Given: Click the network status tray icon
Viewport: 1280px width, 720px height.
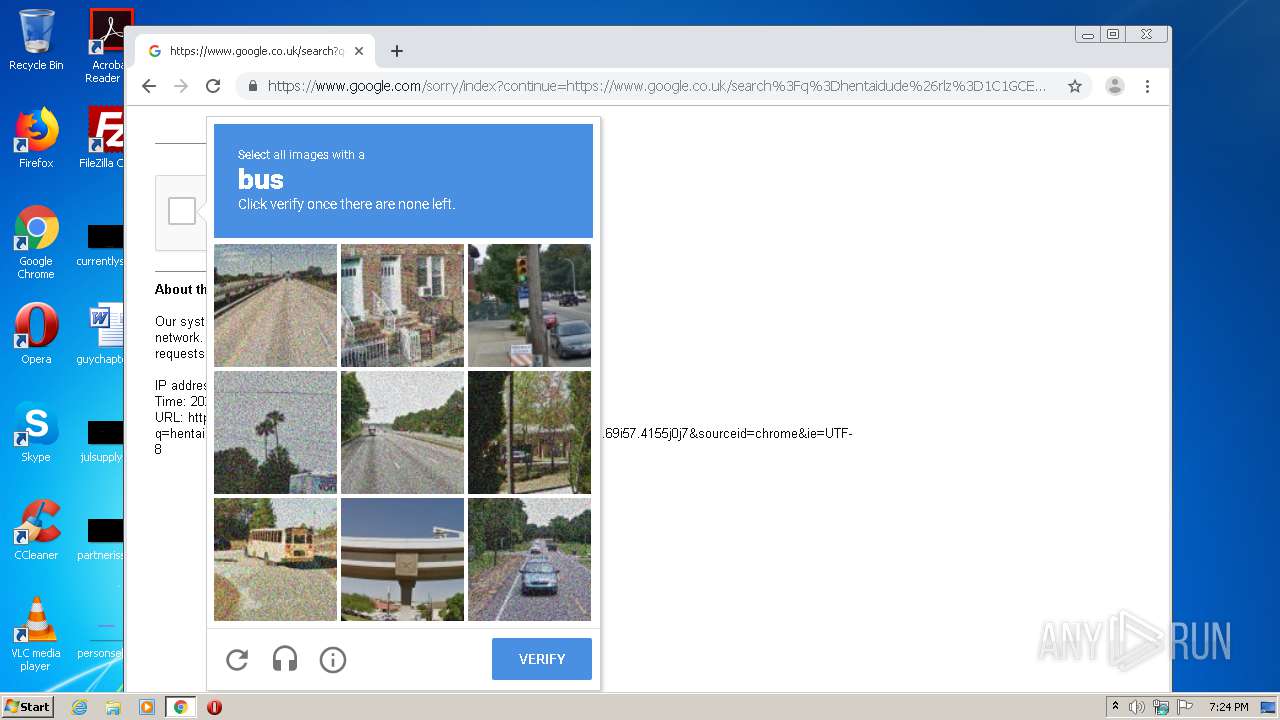Looking at the screenshot, I should coord(1161,707).
